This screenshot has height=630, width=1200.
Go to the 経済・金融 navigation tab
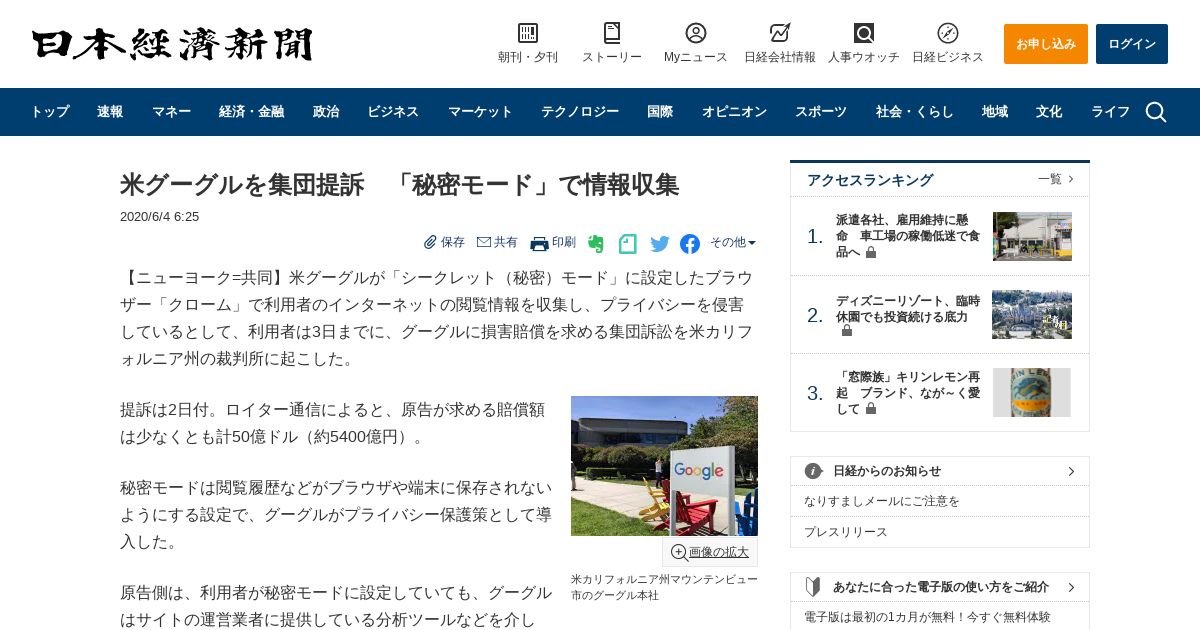point(251,112)
